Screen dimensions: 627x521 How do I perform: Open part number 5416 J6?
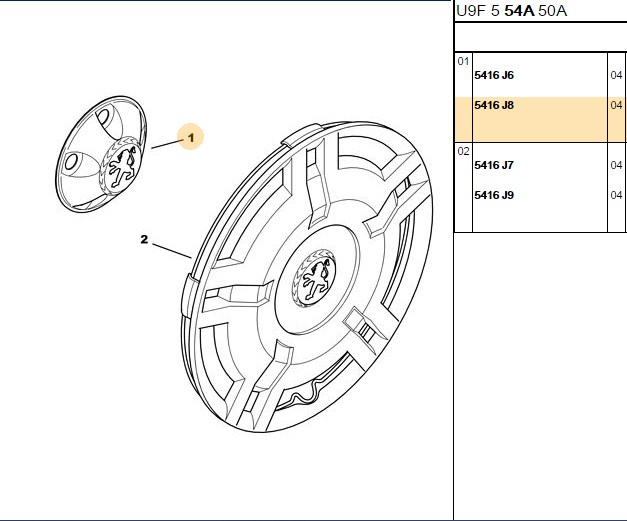coord(494,75)
